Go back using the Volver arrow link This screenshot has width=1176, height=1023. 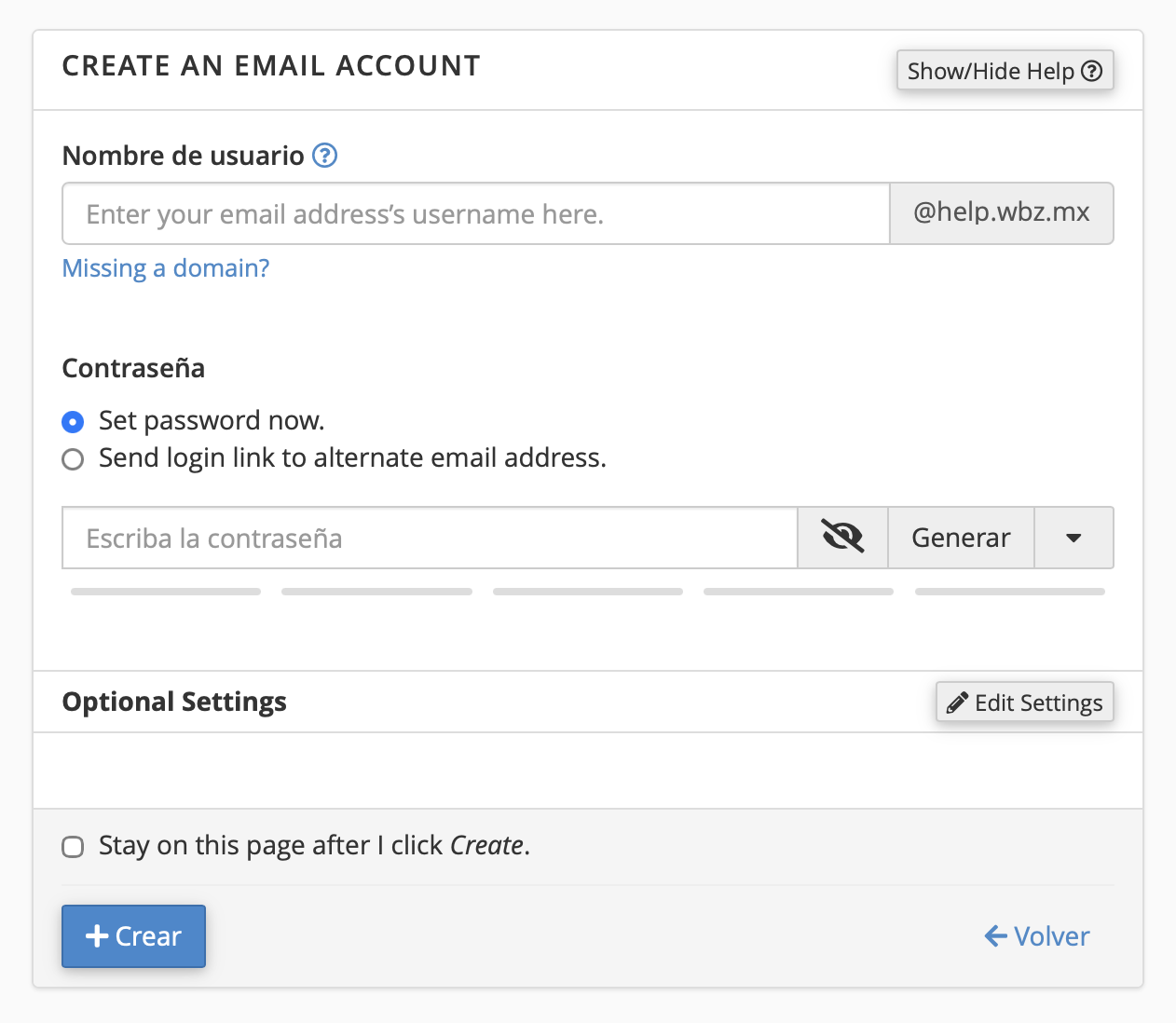pos(1036,936)
